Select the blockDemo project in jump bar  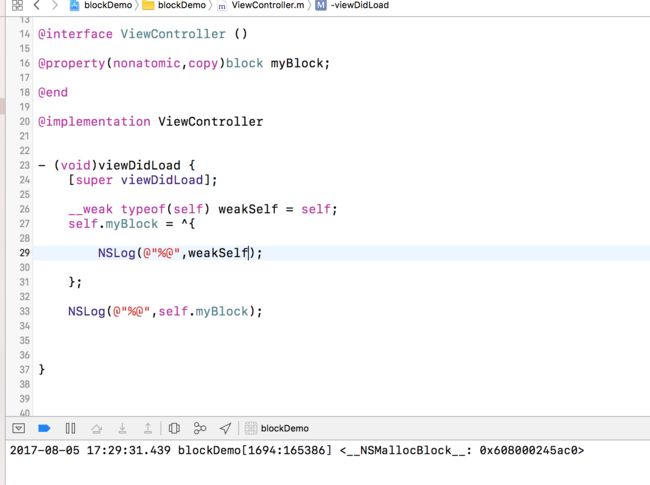[101, 5]
